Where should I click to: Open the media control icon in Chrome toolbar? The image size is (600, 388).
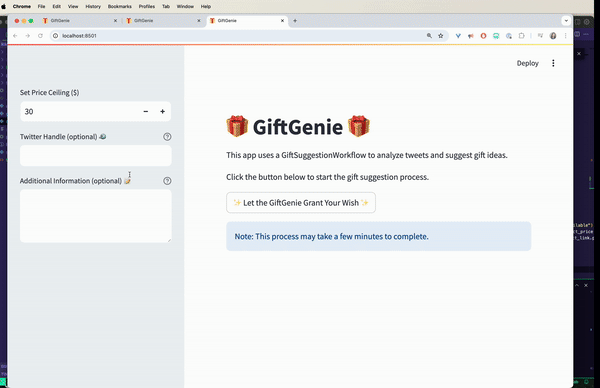[x=540, y=36]
